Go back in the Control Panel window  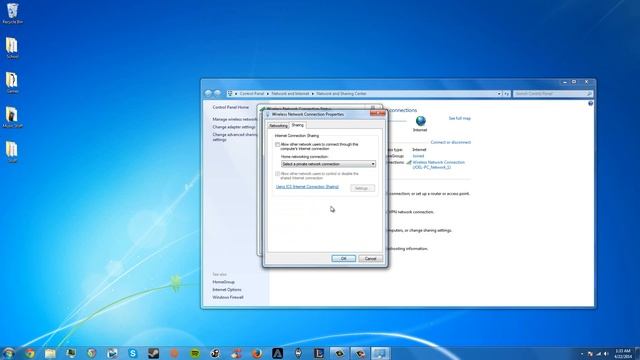pyautogui.click(x=208, y=93)
